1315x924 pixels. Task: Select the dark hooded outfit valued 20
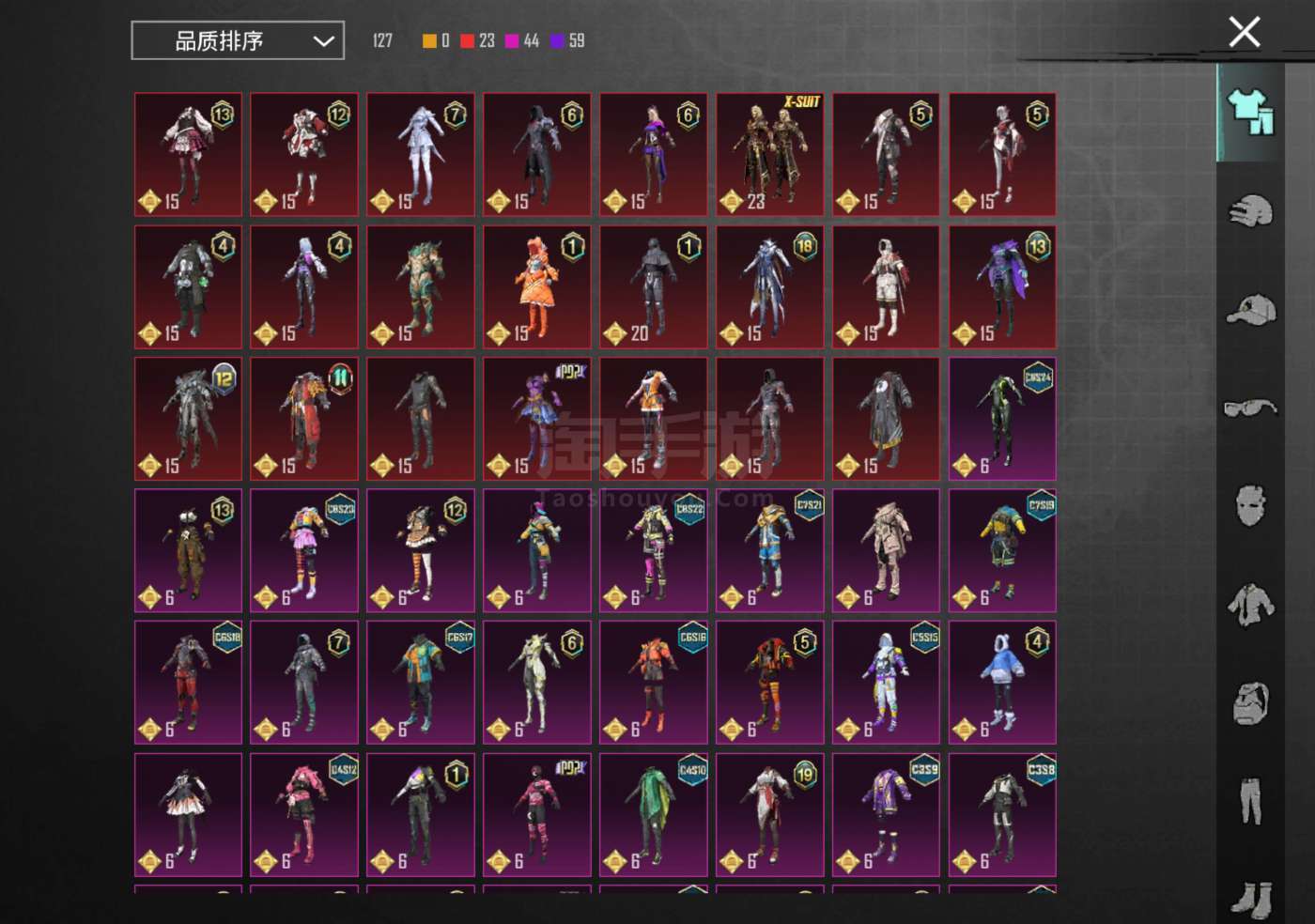pos(654,287)
